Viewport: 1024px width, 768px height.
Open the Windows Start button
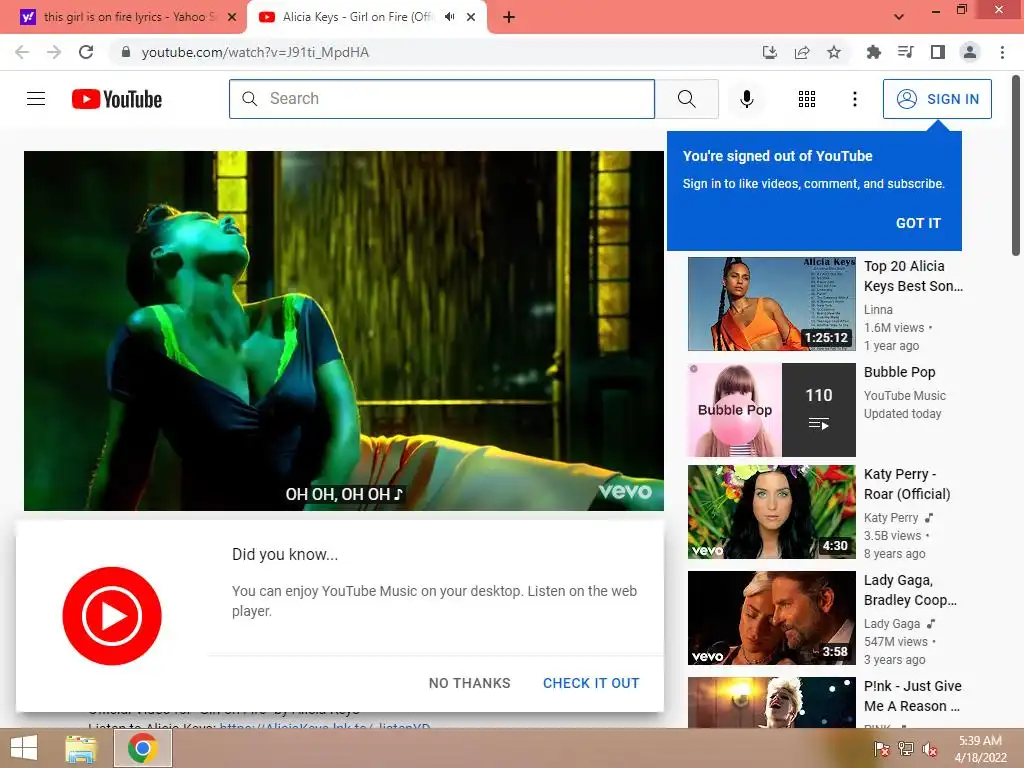24,748
